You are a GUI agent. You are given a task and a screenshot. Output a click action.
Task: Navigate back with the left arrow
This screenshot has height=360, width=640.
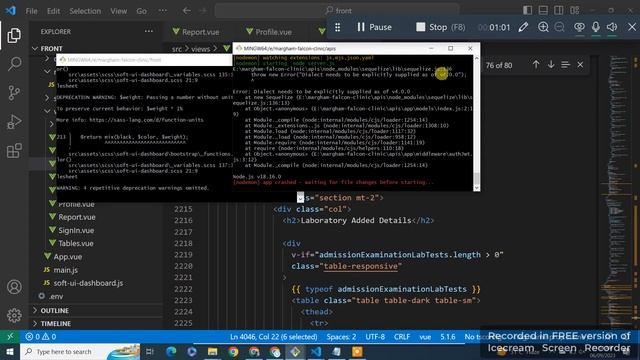pos(187,11)
